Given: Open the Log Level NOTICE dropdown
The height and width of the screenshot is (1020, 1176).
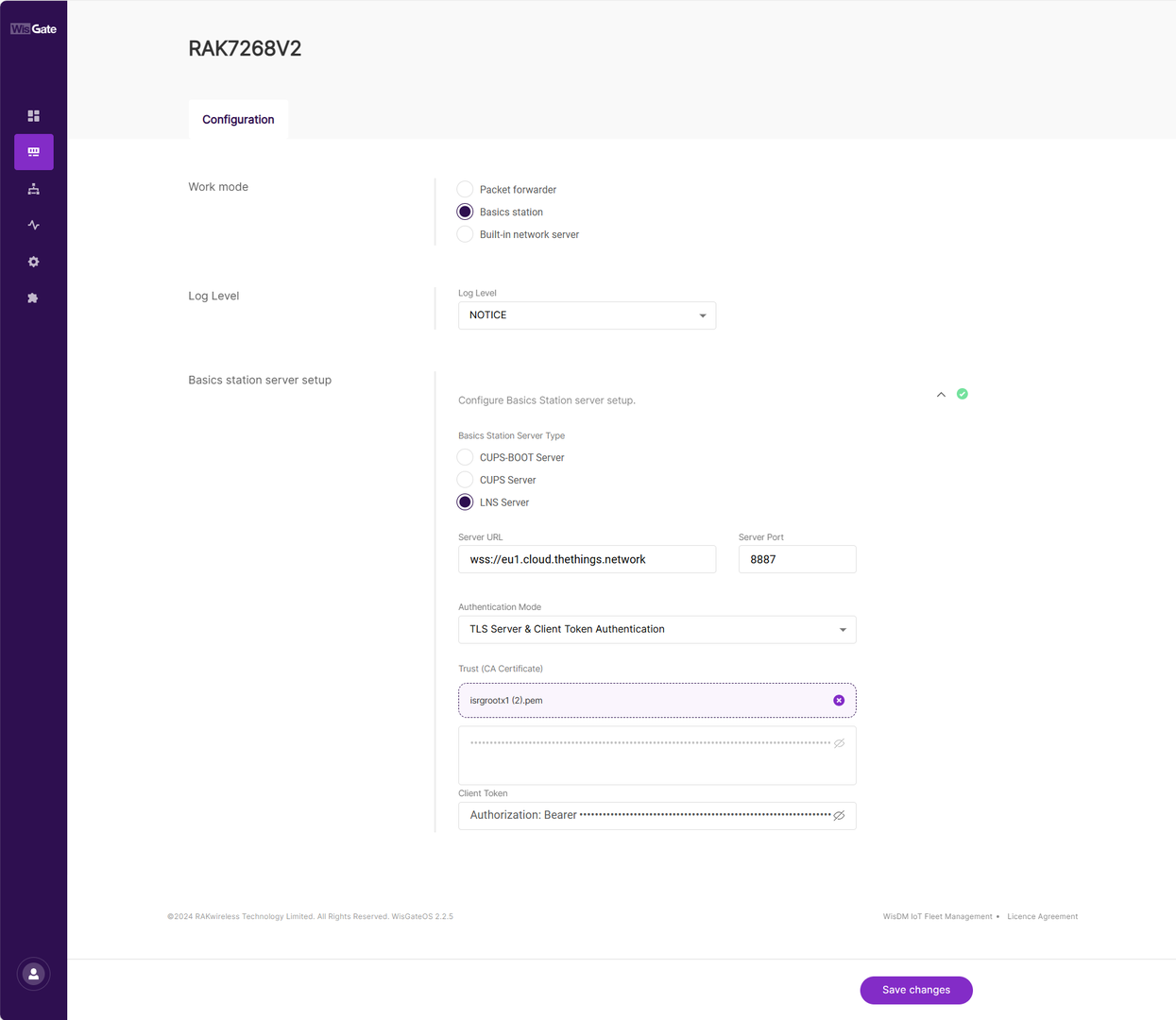Looking at the screenshot, I should (587, 315).
